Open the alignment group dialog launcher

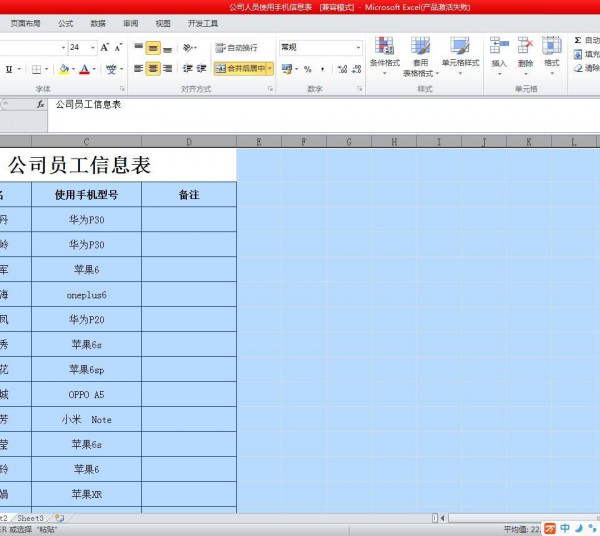click(271, 89)
